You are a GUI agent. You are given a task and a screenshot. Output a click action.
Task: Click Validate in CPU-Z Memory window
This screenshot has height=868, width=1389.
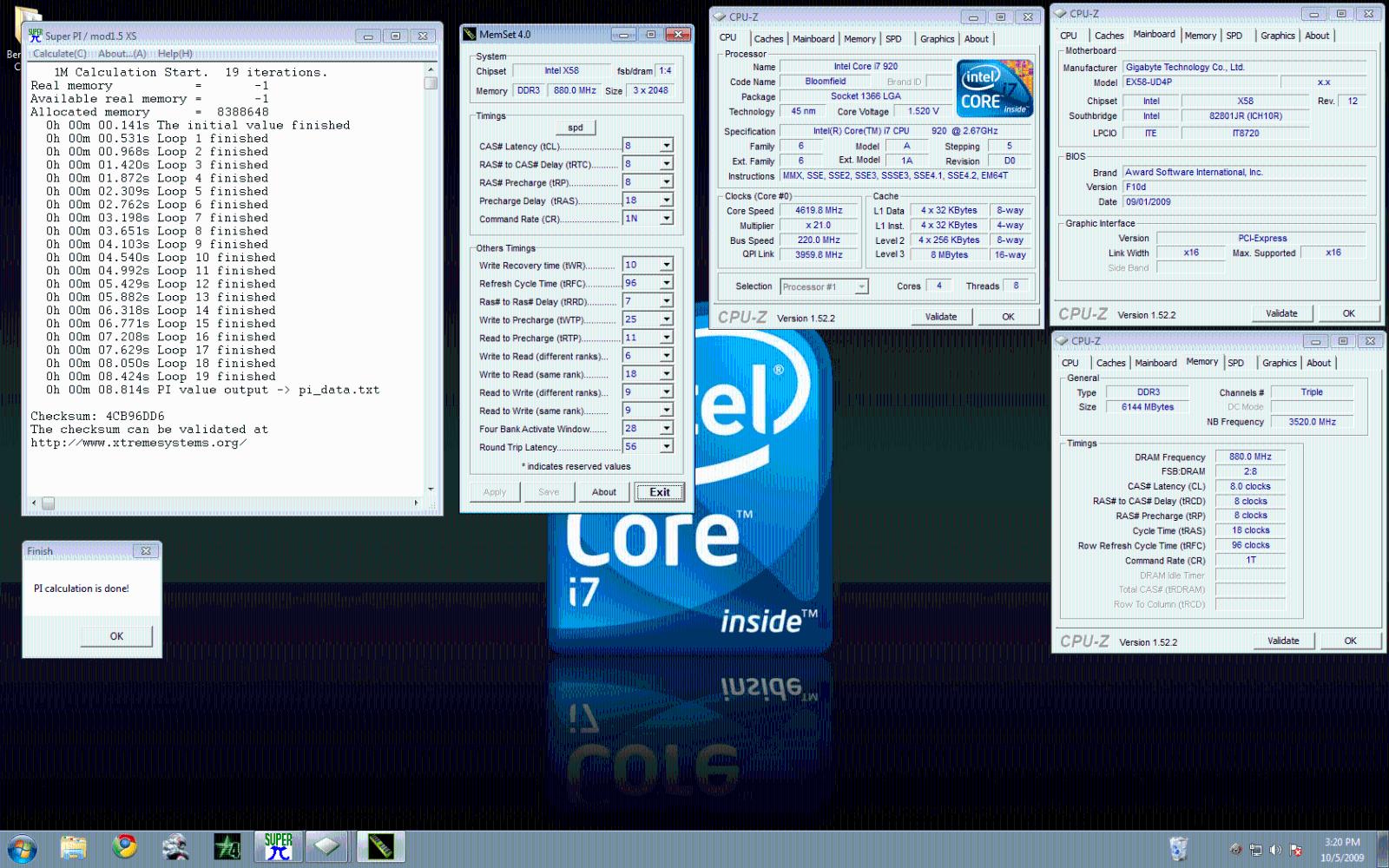tap(1283, 641)
